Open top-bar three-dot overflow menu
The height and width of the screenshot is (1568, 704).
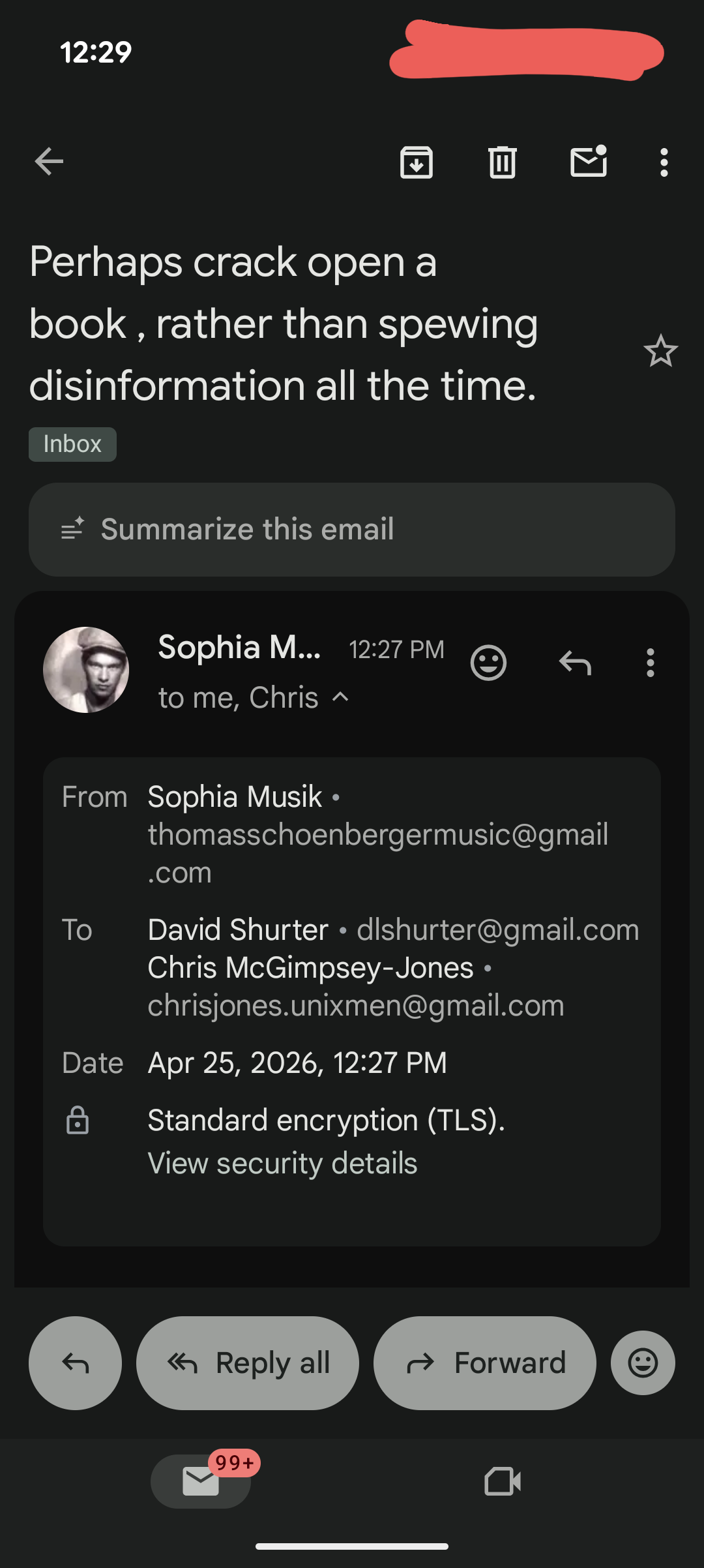coord(664,162)
